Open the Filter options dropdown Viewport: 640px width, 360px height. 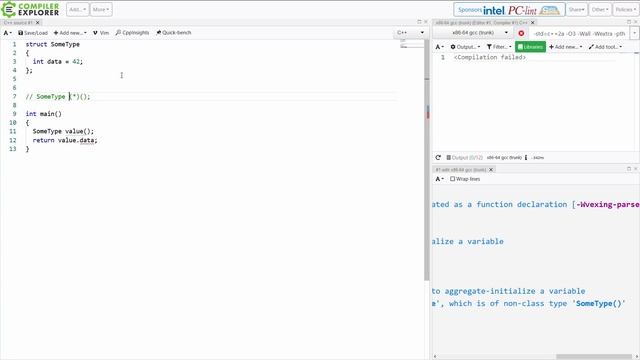pos(499,47)
